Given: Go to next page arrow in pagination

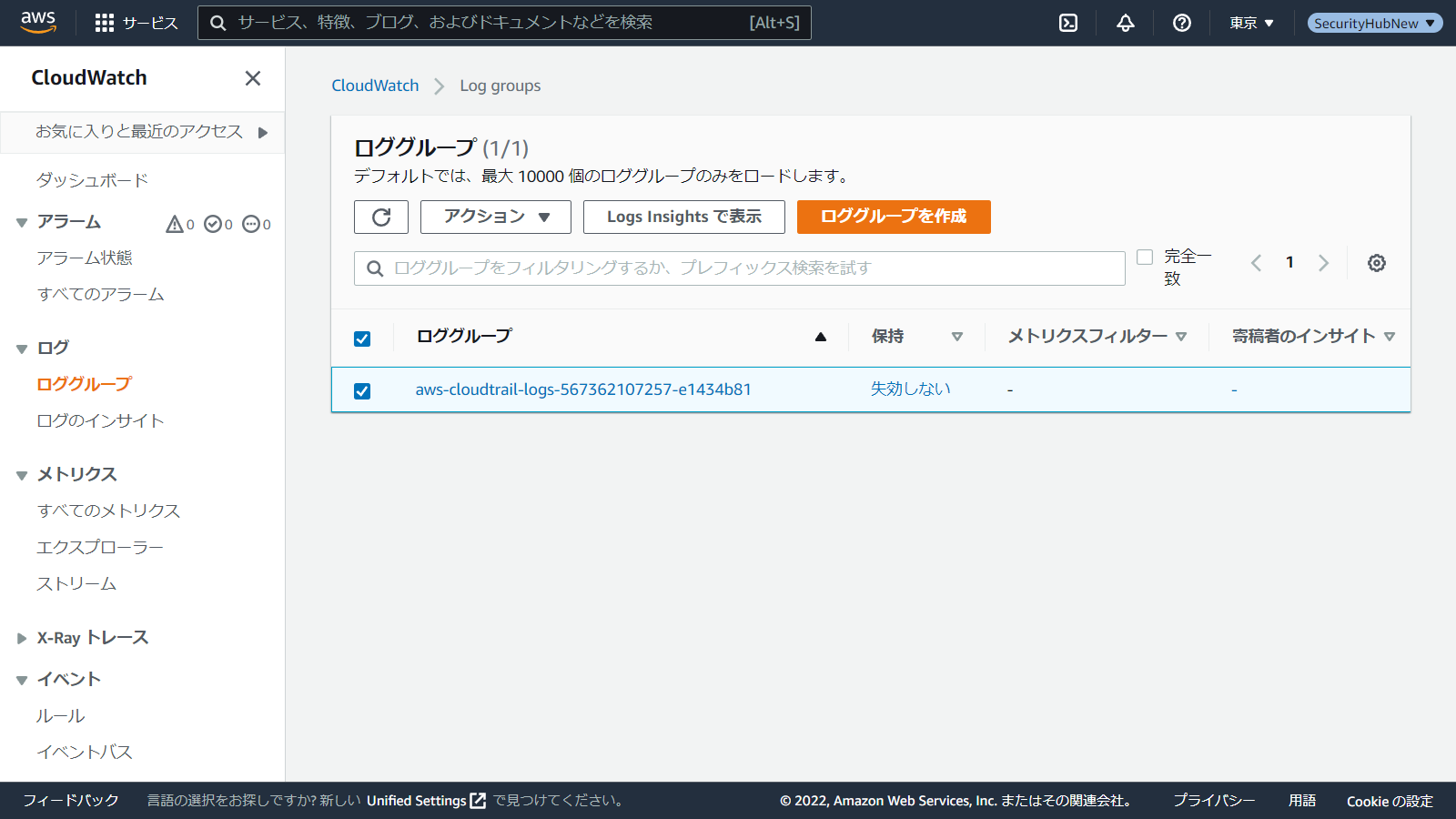Looking at the screenshot, I should click(x=1323, y=263).
